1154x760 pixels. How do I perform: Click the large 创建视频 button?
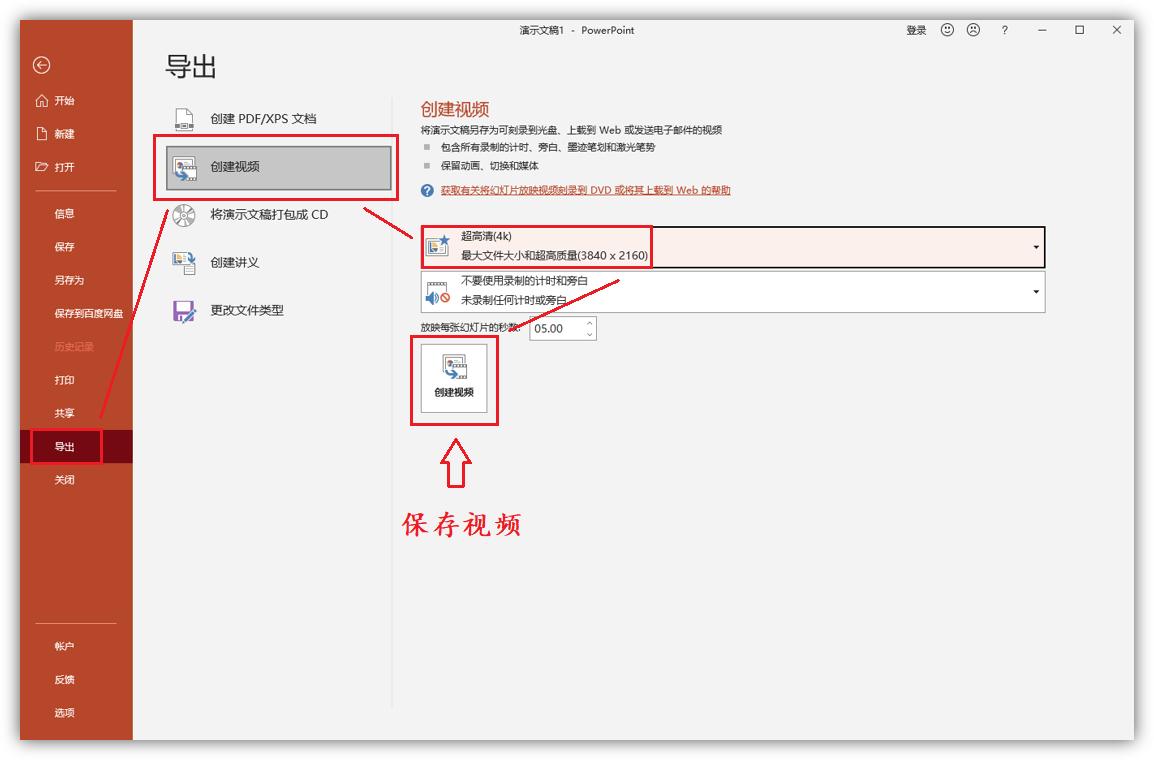pyautogui.click(x=454, y=378)
